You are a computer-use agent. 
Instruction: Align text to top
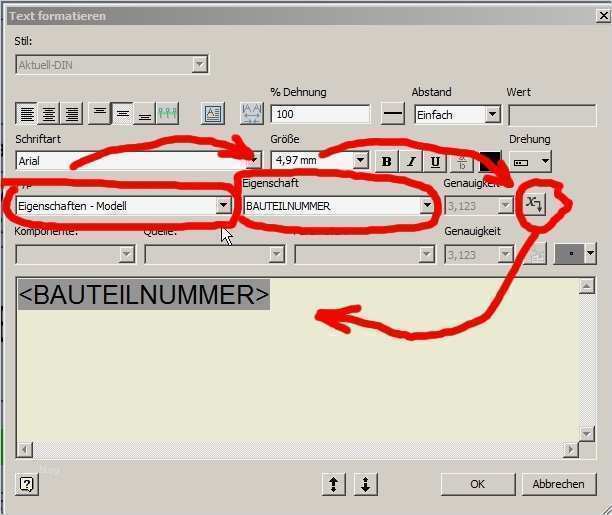(100, 114)
